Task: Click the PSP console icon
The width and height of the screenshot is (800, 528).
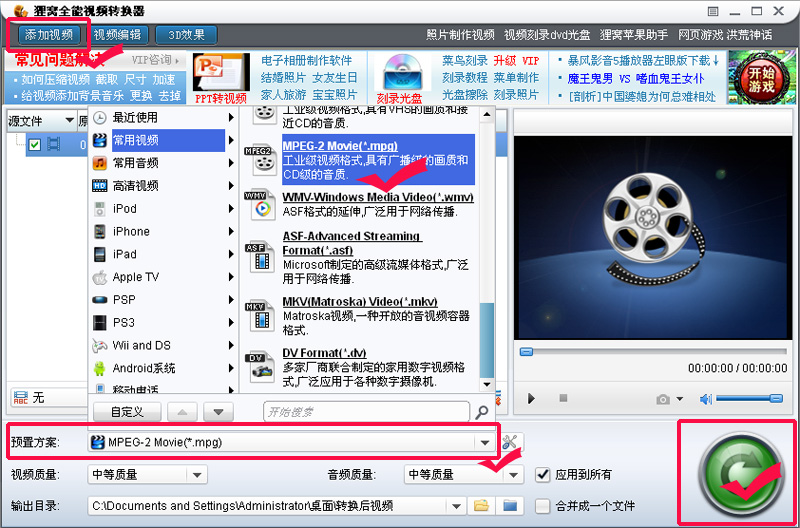Action: pyautogui.click(x=99, y=300)
